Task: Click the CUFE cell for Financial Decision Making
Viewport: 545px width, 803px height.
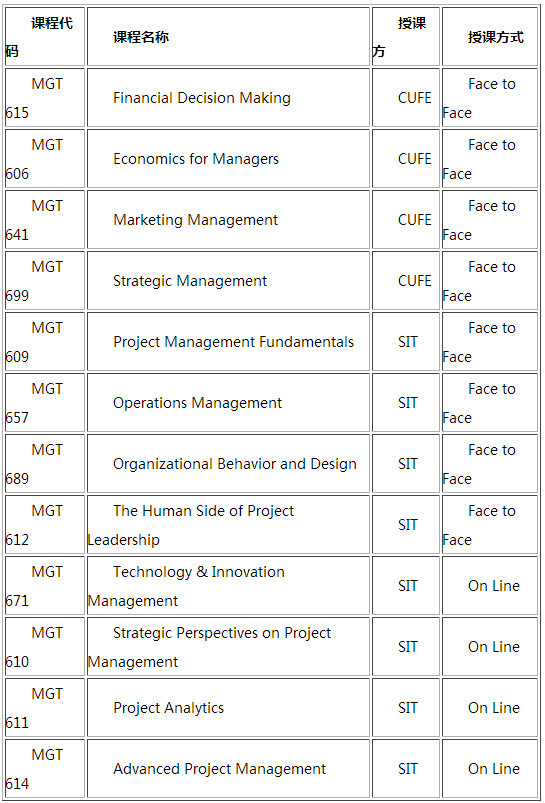Action: (406, 98)
